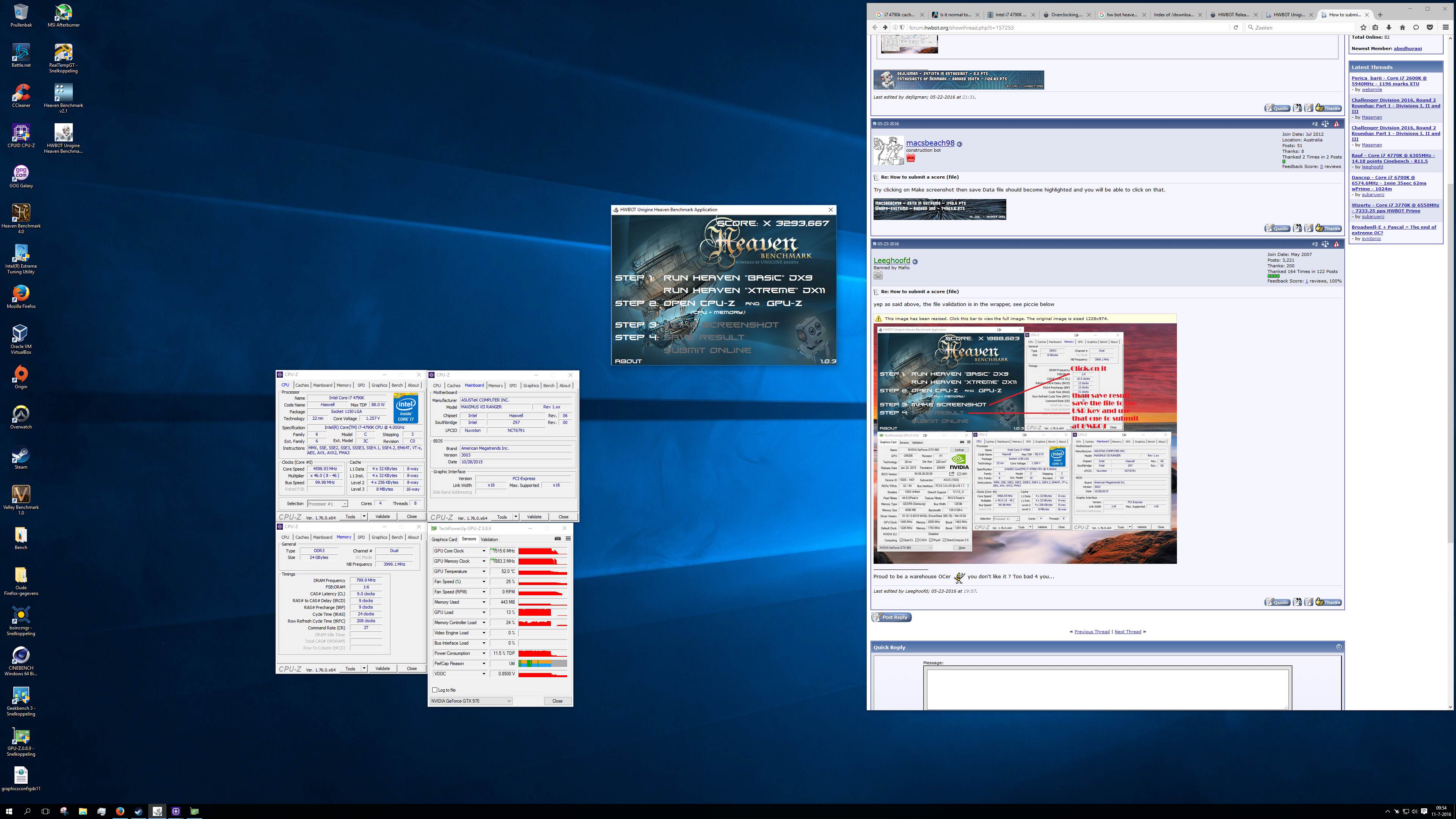
Task: Click Post Reply button on forum
Action: [x=891, y=617]
